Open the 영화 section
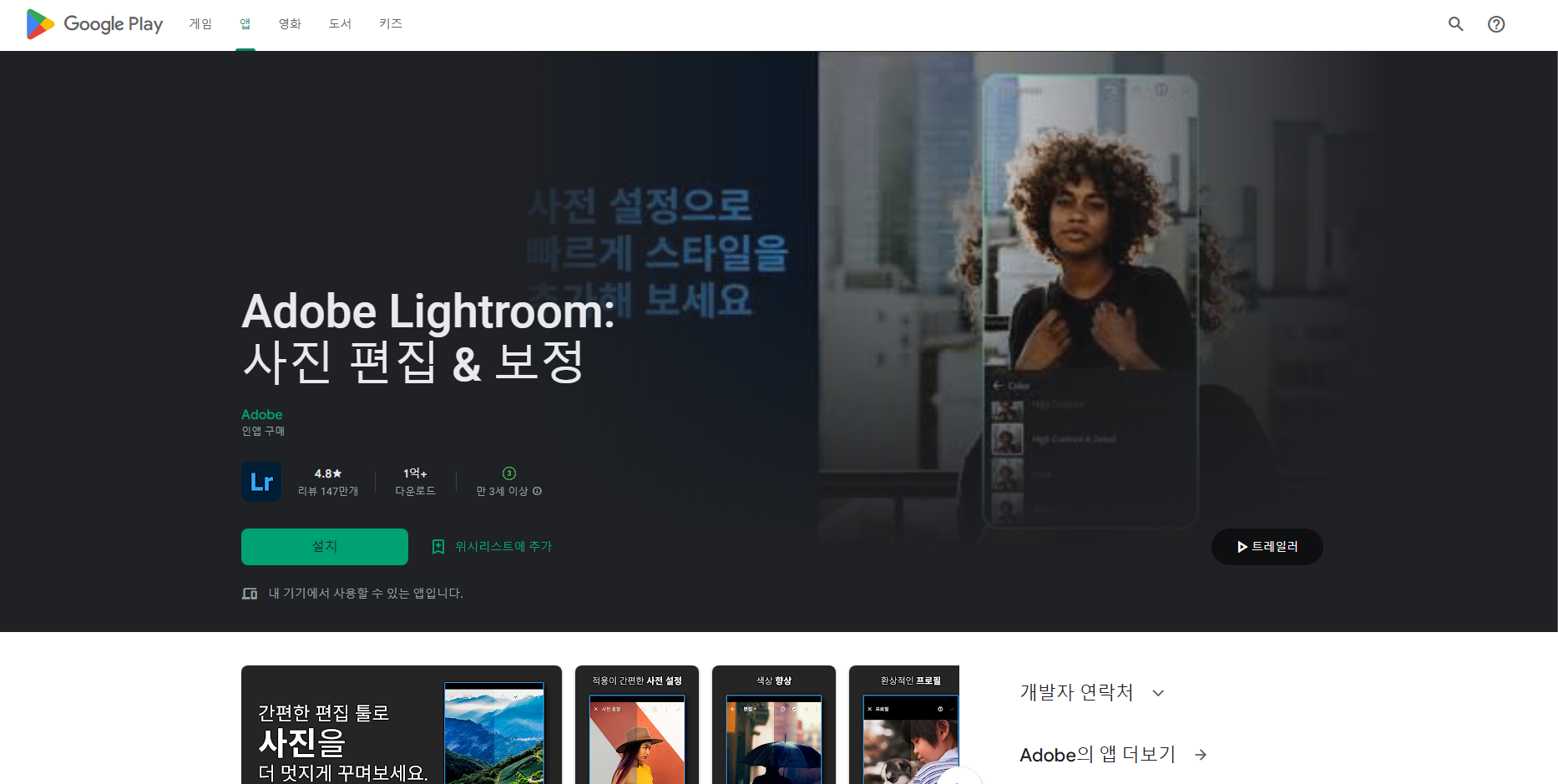Screen dimensions: 1558x784 pos(289,24)
